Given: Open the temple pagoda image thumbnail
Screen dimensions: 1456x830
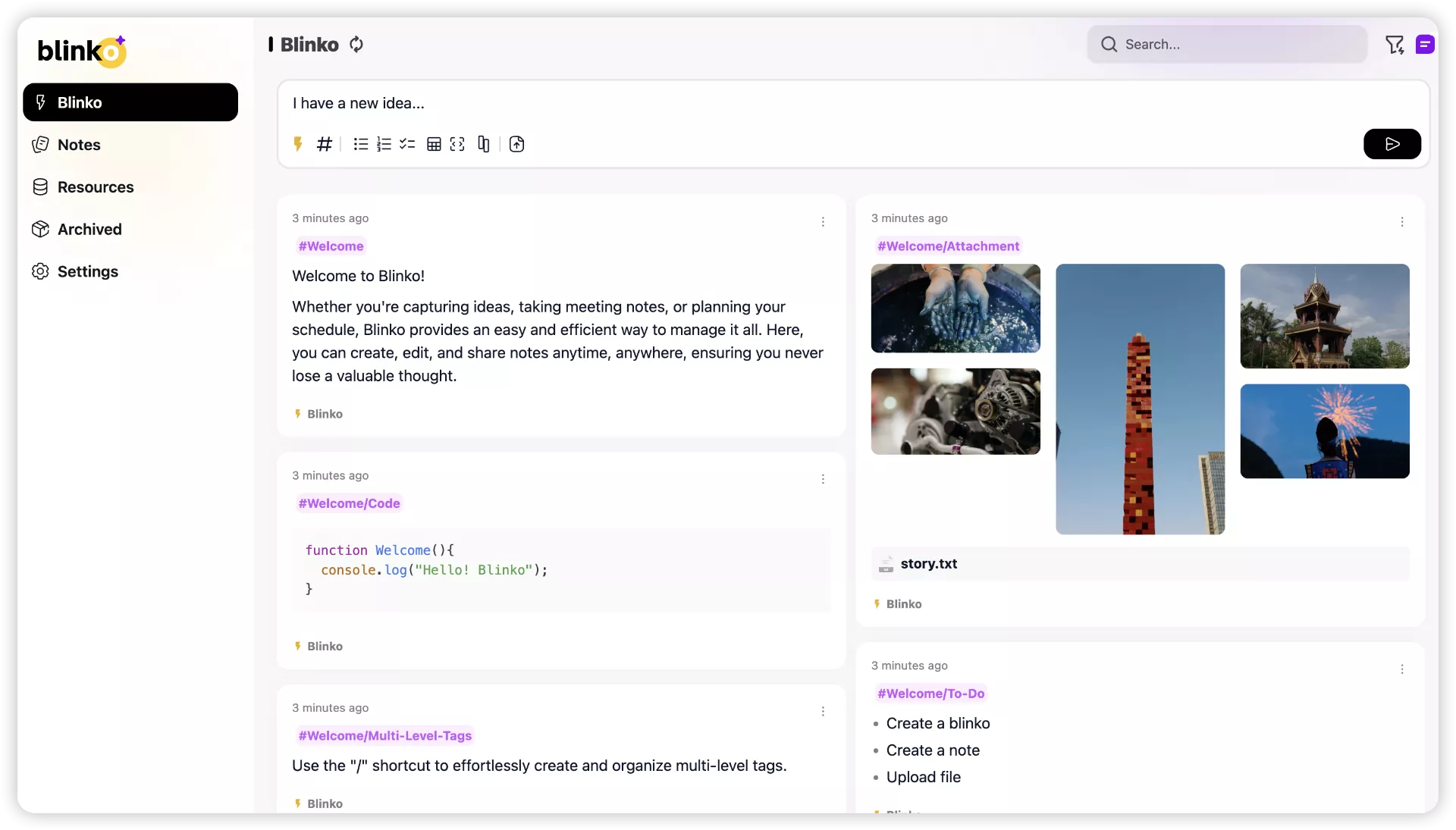Looking at the screenshot, I should point(1325,316).
